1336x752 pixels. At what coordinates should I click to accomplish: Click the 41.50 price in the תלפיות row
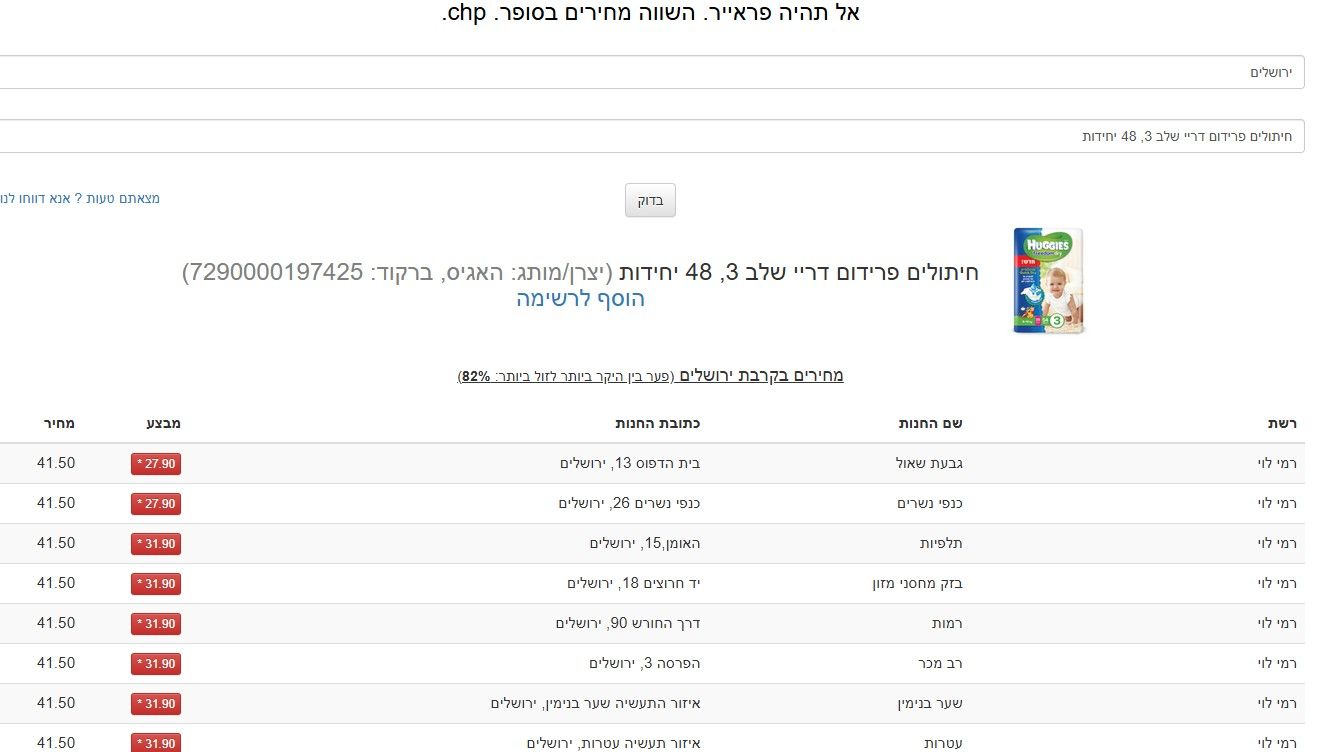(x=56, y=543)
